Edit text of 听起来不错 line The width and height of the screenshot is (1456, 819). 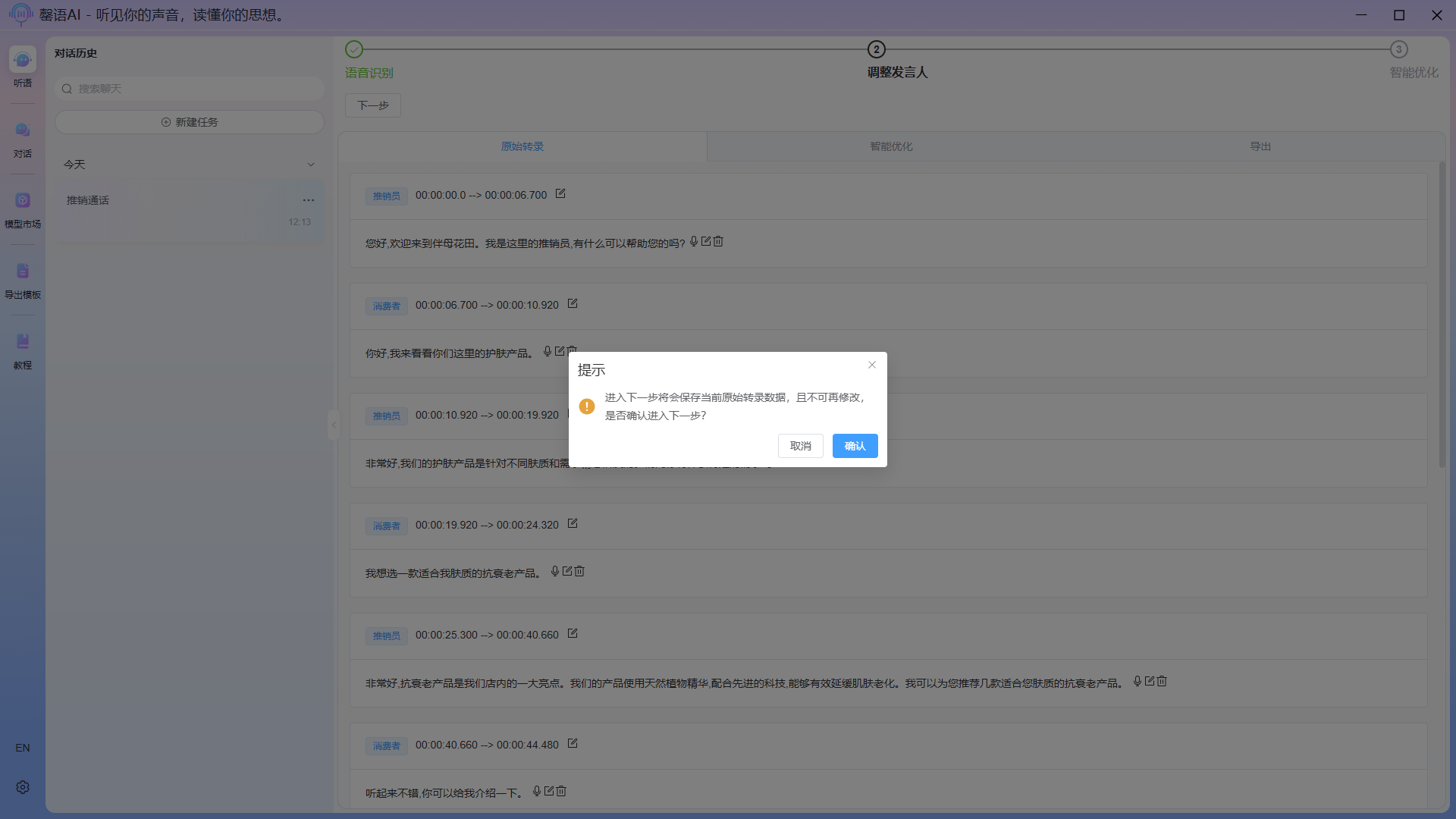pos(549,791)
